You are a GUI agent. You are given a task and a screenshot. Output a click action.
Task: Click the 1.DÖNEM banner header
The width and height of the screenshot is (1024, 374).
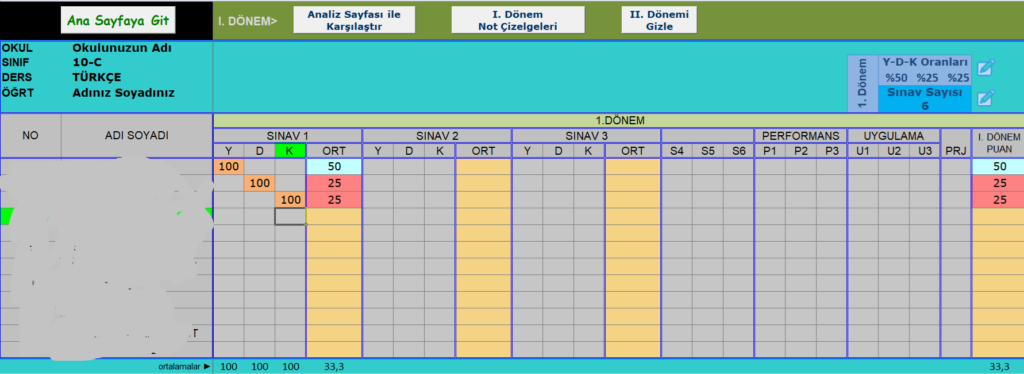click(618, 120)
